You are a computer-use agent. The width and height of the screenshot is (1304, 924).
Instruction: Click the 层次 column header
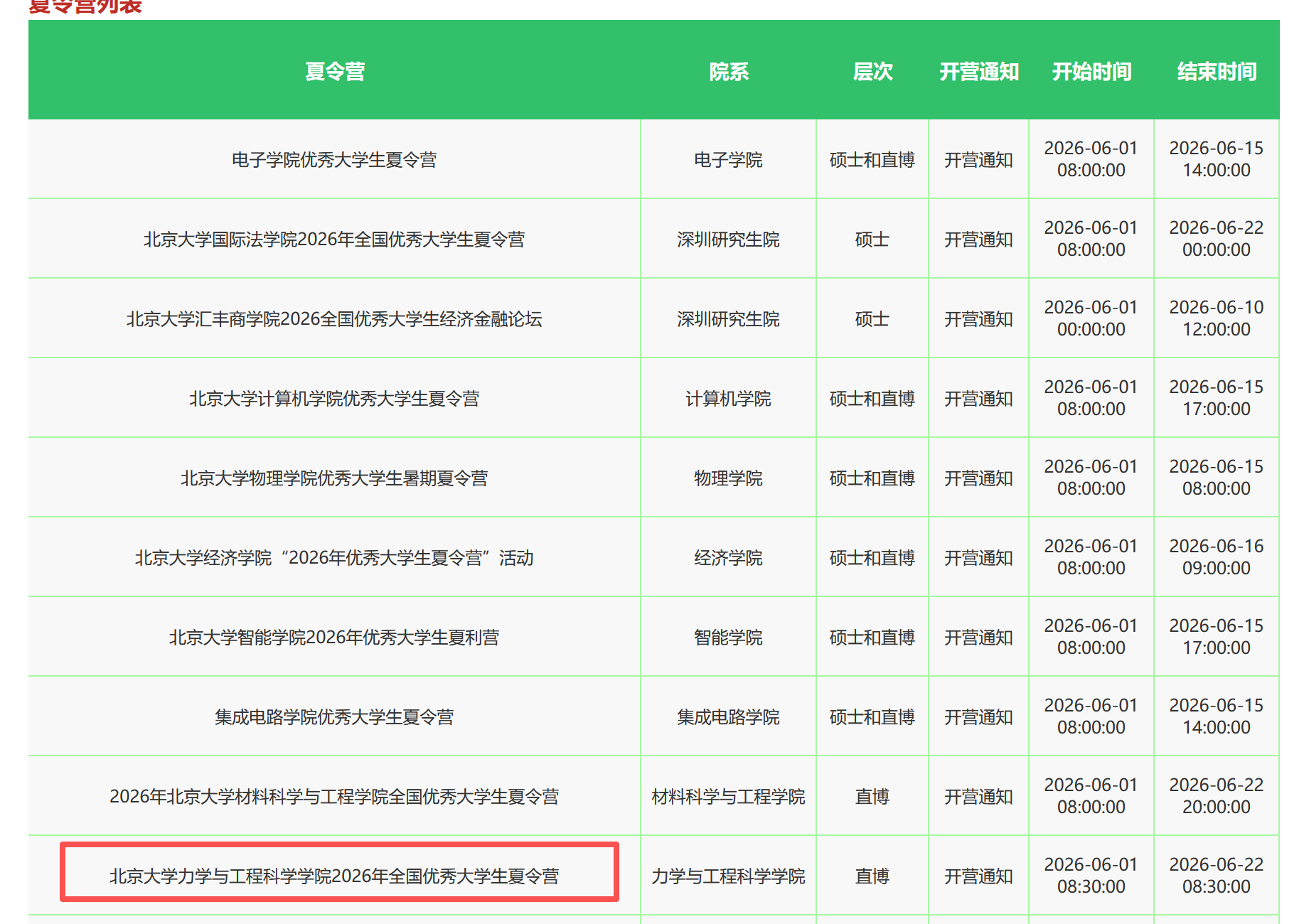coord(872,71)
